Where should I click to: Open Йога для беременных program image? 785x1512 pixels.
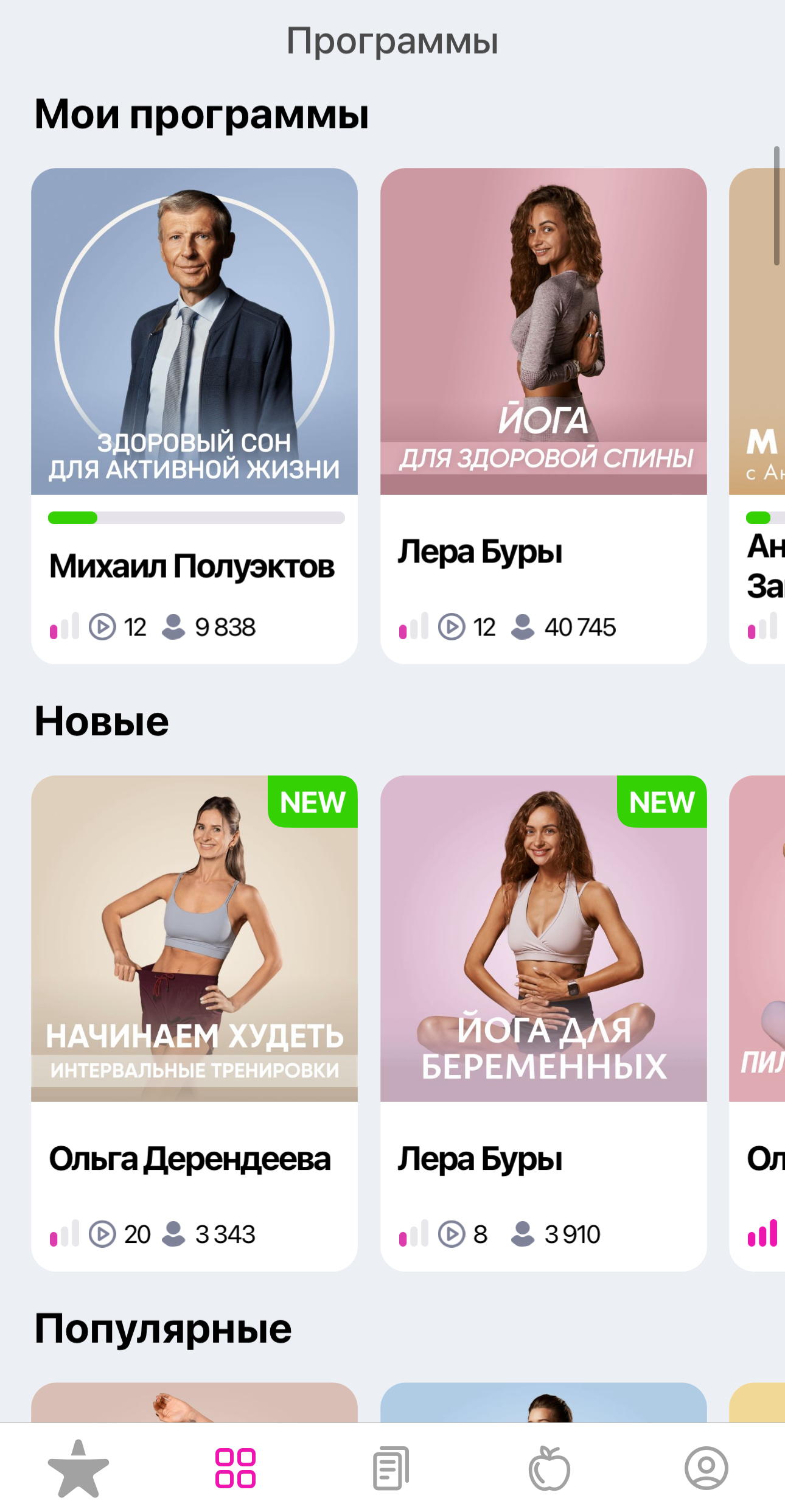543,938
